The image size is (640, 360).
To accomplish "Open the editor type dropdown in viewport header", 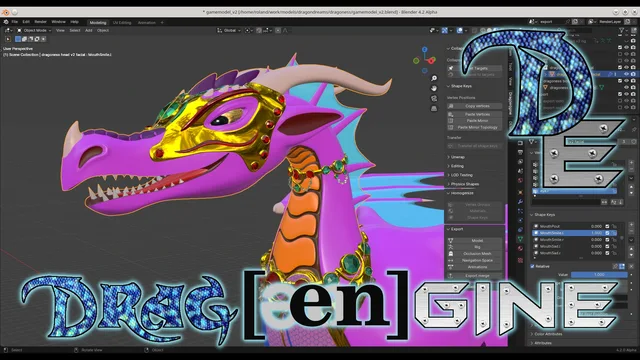I will (8, 30).
